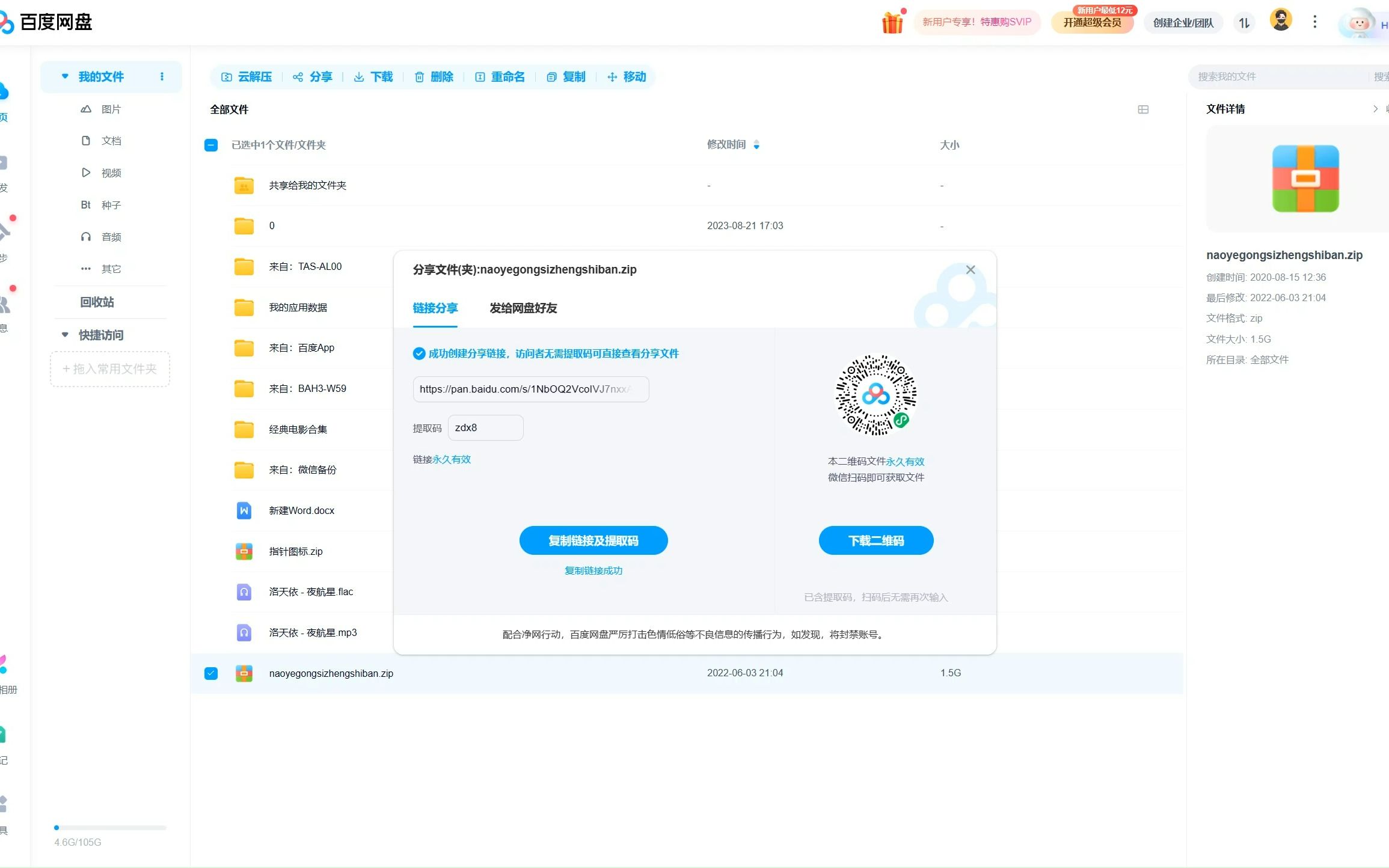Open the 来自：百度App folder

pyautogui.click(x=301, y=347)
